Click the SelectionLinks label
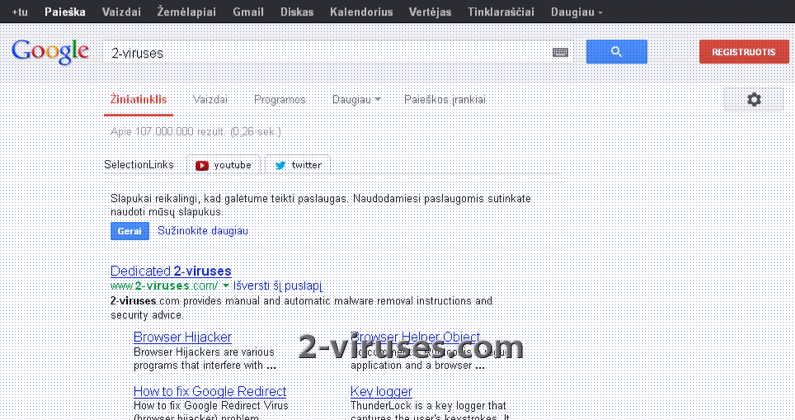This screenshot has width=795, height=420. (x=139, y=165)
